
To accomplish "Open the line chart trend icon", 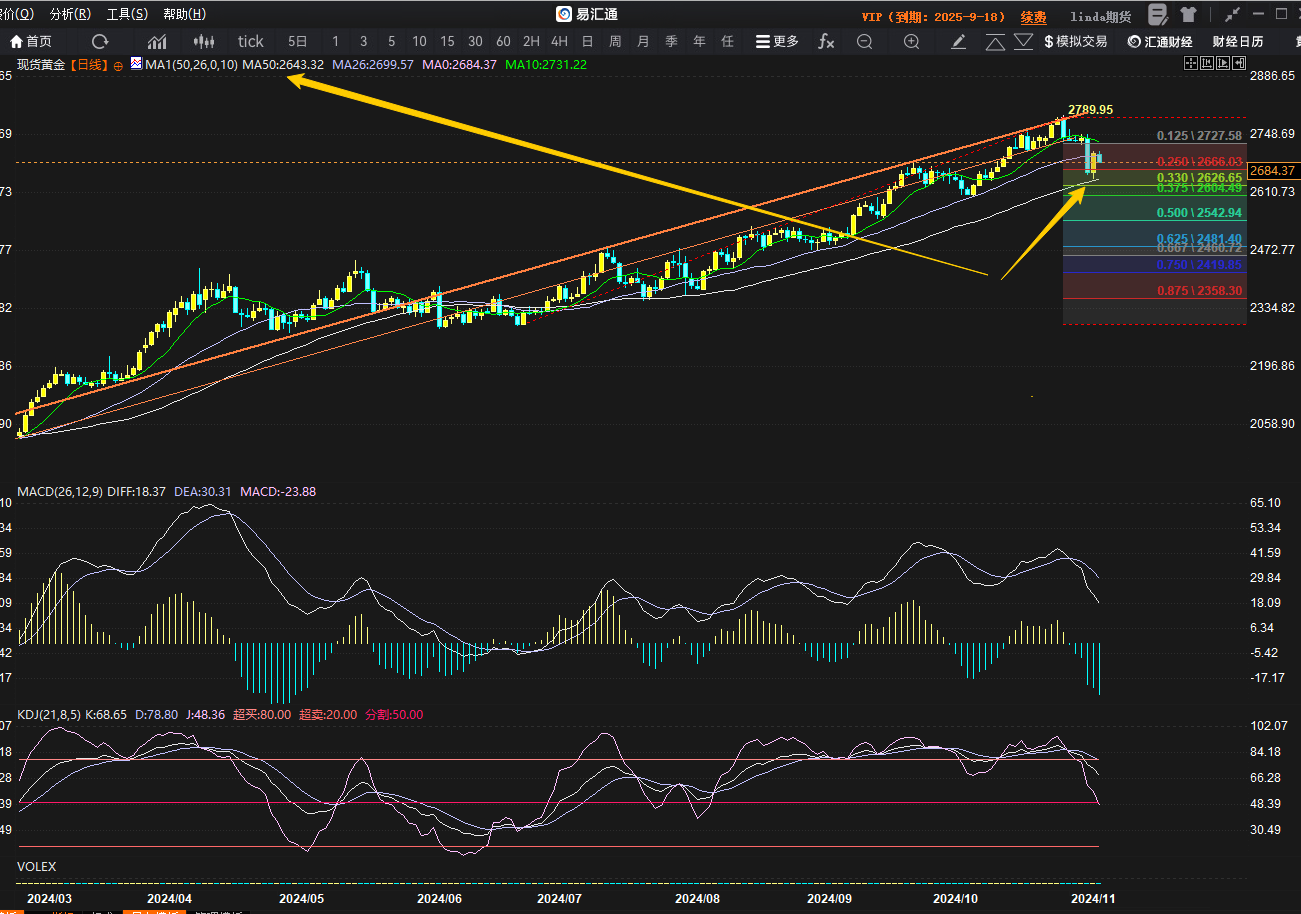I will click(157, 41).
